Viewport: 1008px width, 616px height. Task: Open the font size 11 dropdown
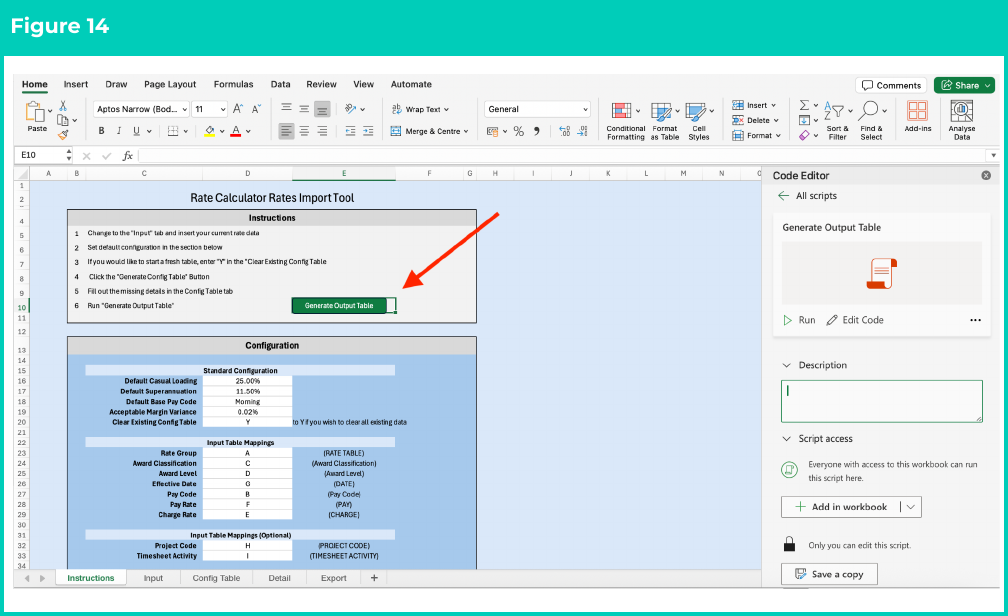click(x=210, y=109)
